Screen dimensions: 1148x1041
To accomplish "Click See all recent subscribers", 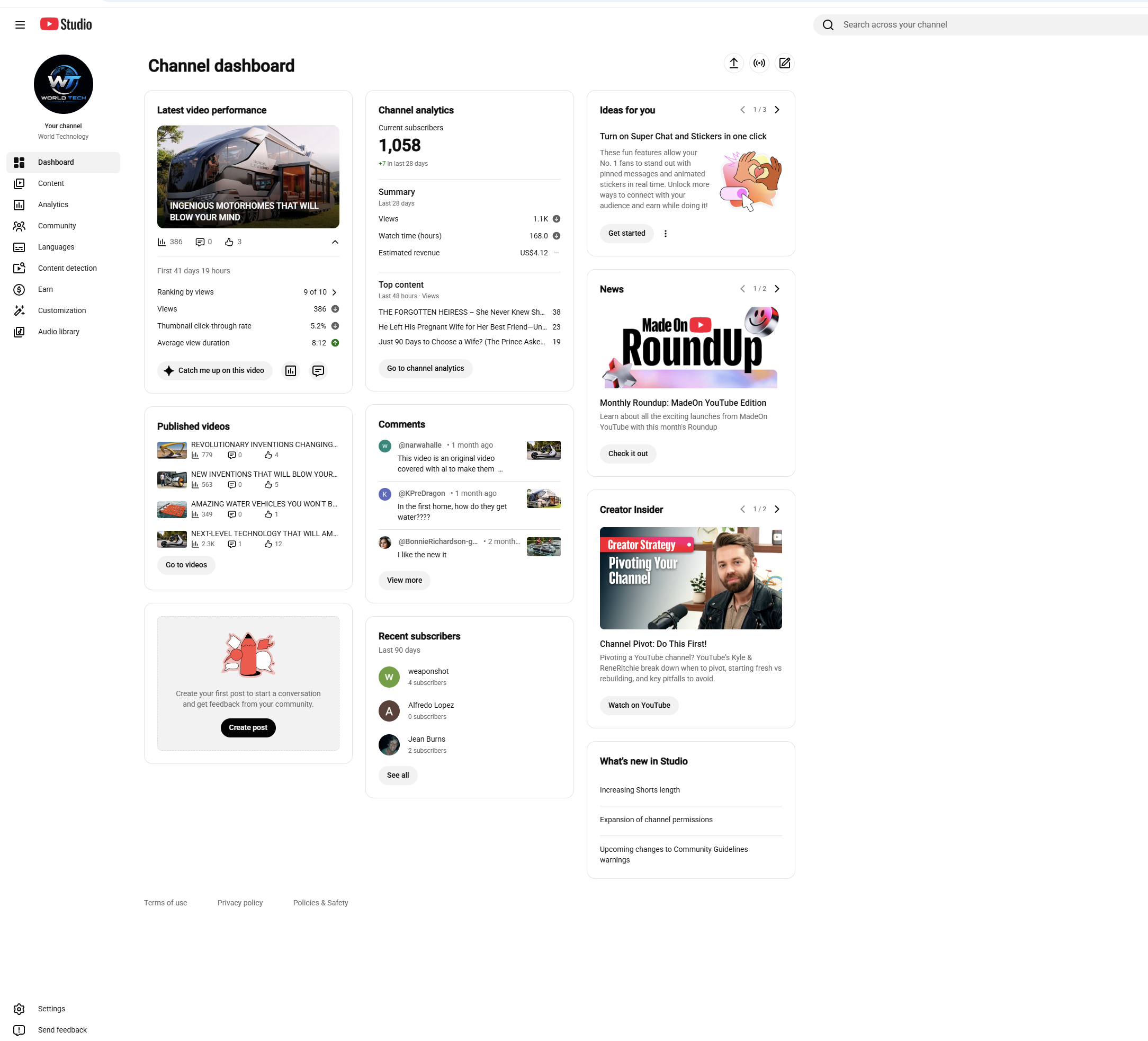I will 398,776.
